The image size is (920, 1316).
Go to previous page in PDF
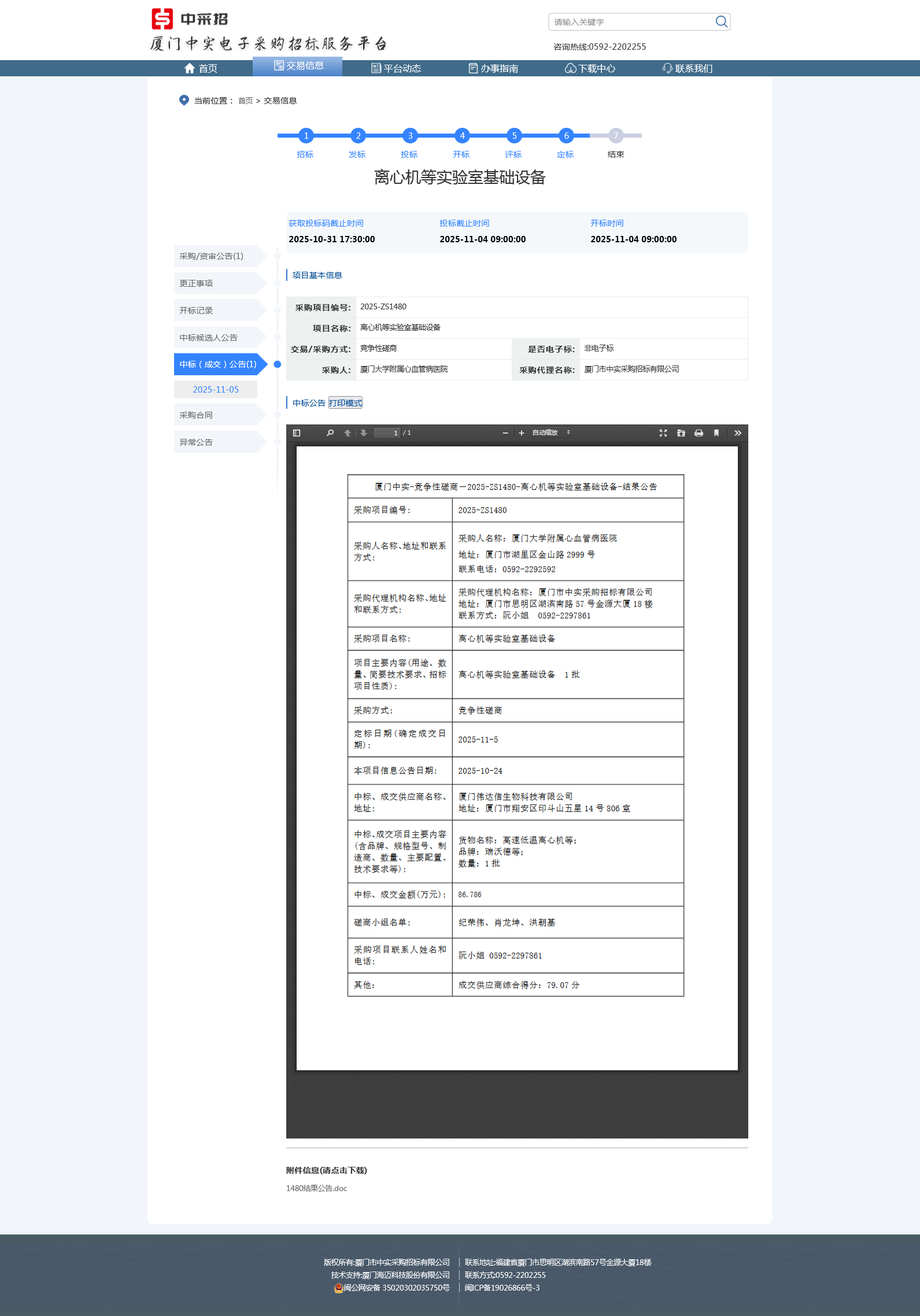pos(348,433)
